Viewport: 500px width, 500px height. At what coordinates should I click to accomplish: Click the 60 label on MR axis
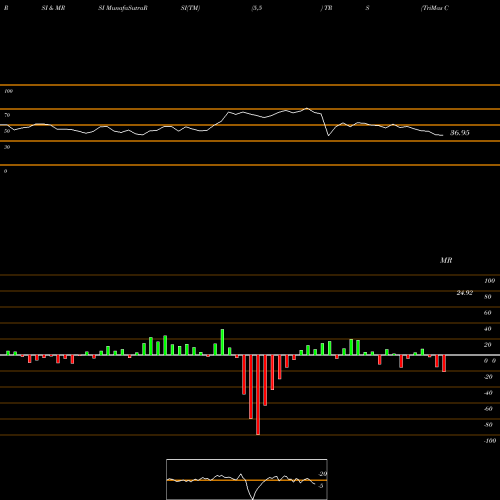pos(488,313)
